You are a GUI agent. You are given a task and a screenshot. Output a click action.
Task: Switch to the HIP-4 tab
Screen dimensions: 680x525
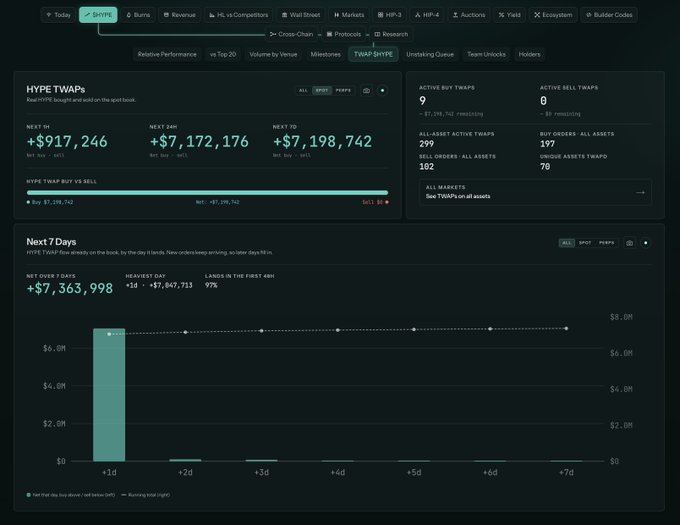click(x=427, y=15)
